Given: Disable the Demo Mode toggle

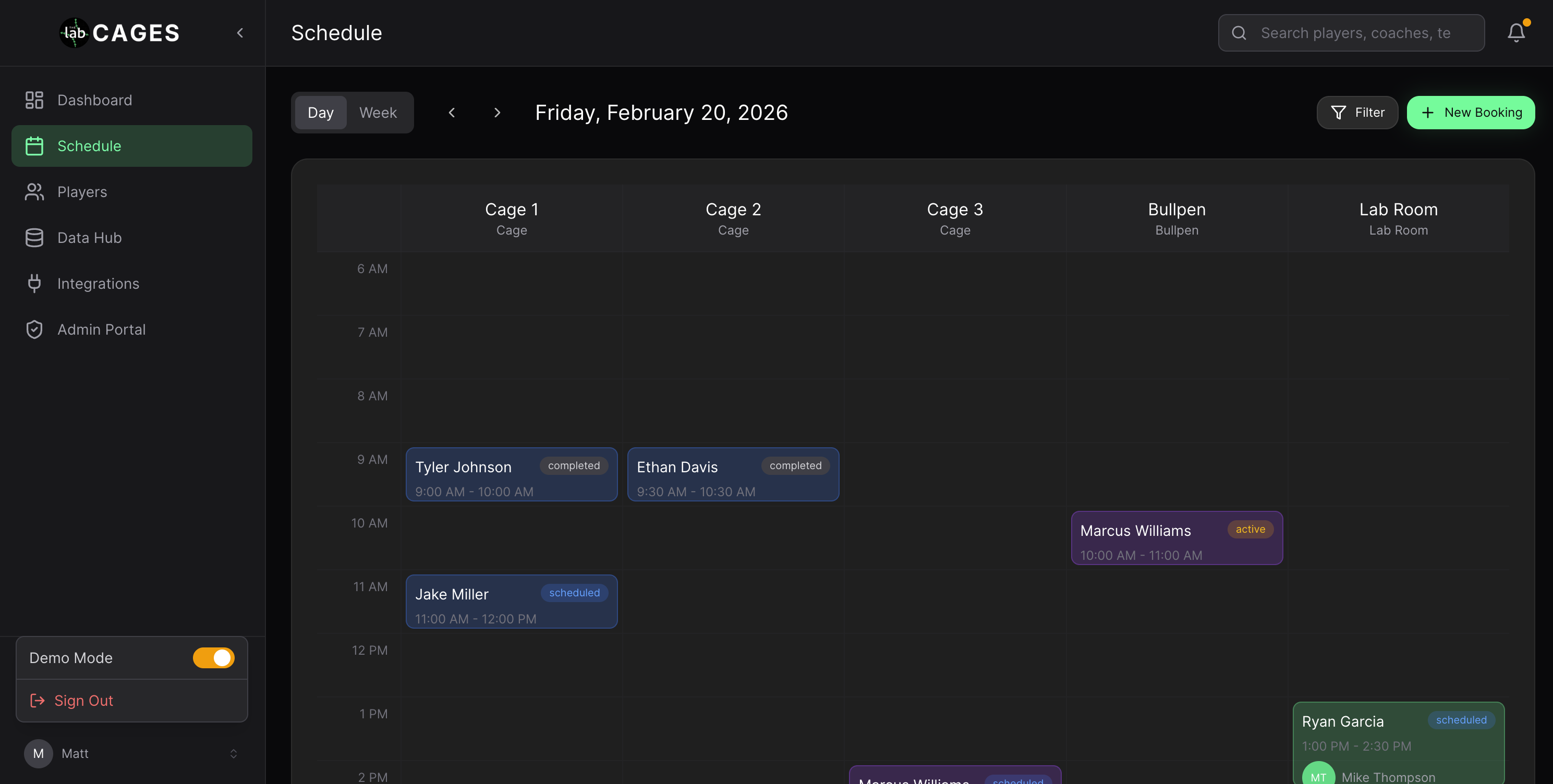Looking at the screenshot, I should [213, 657].
